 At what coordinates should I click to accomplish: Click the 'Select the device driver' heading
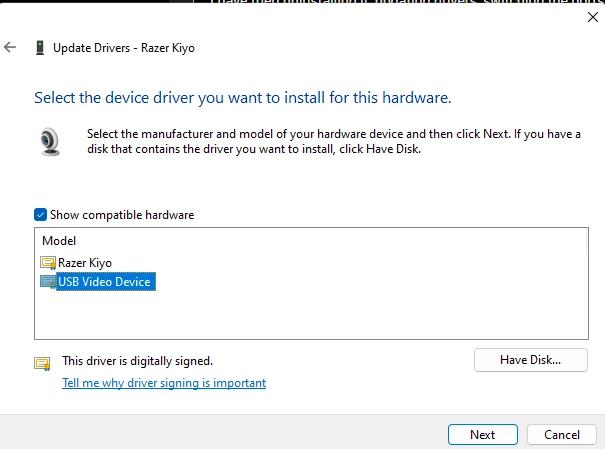[x=243, y=98]
